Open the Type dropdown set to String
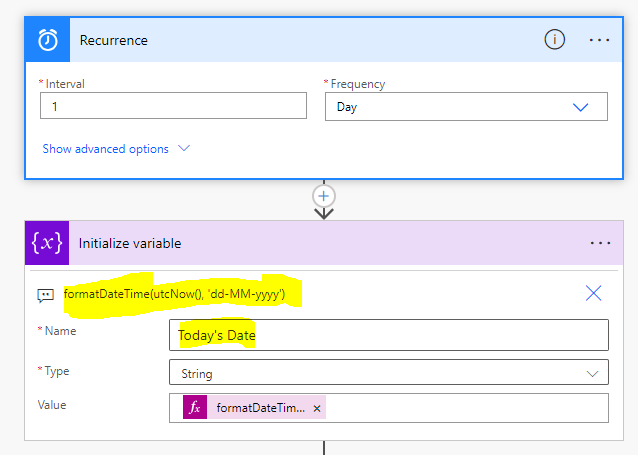Screen dimensions: 638x455 pyautogui.click(x=388, y=373)
